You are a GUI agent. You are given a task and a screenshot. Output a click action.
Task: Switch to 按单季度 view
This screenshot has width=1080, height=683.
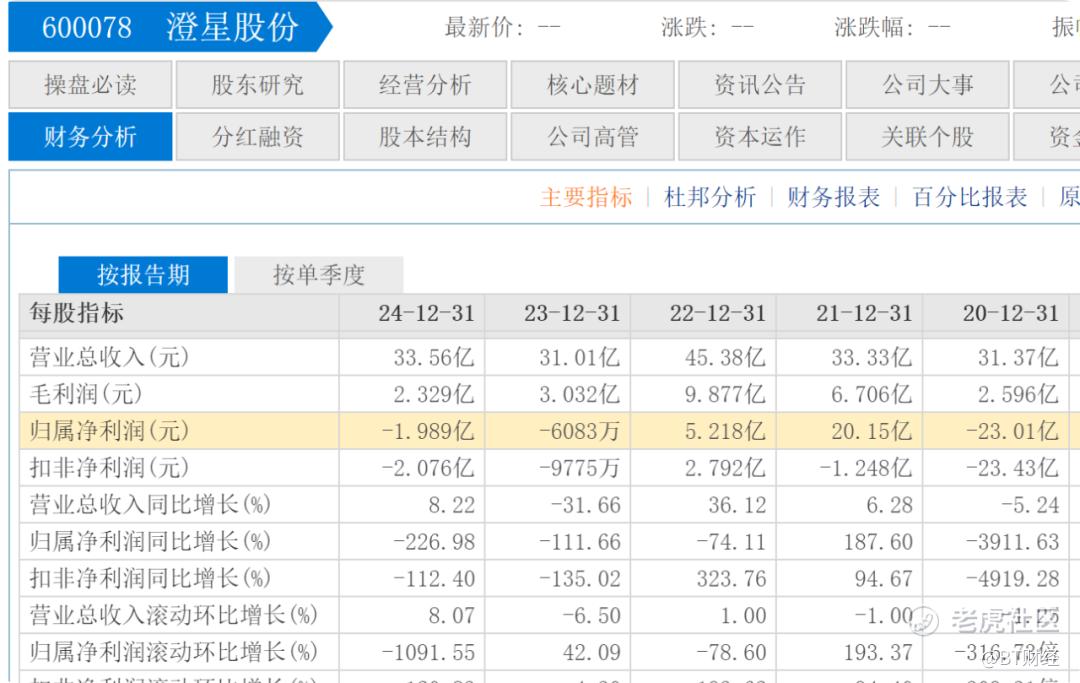pos(319,275)
